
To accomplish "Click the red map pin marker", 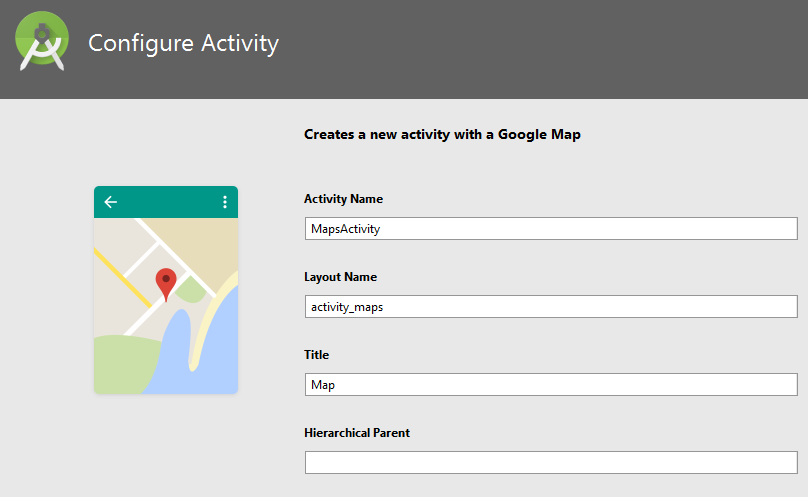I will coord(166,284).
